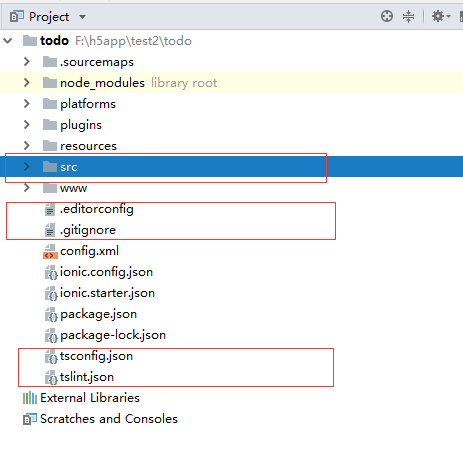Click the tslint.json file icon
This screenshot has width=463, height=476.
(x=51, y=377)
